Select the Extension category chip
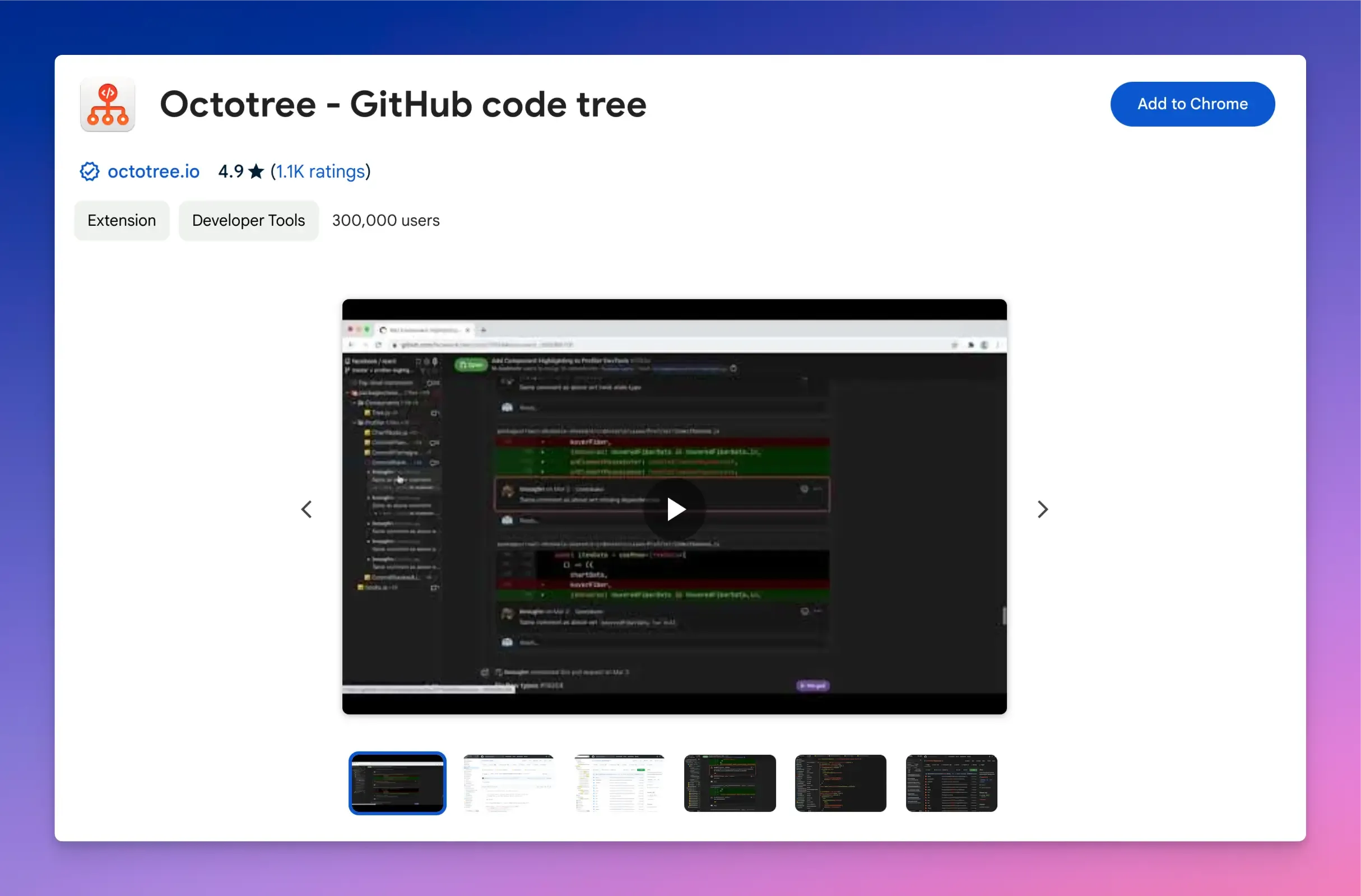 [x=122, y=220]
